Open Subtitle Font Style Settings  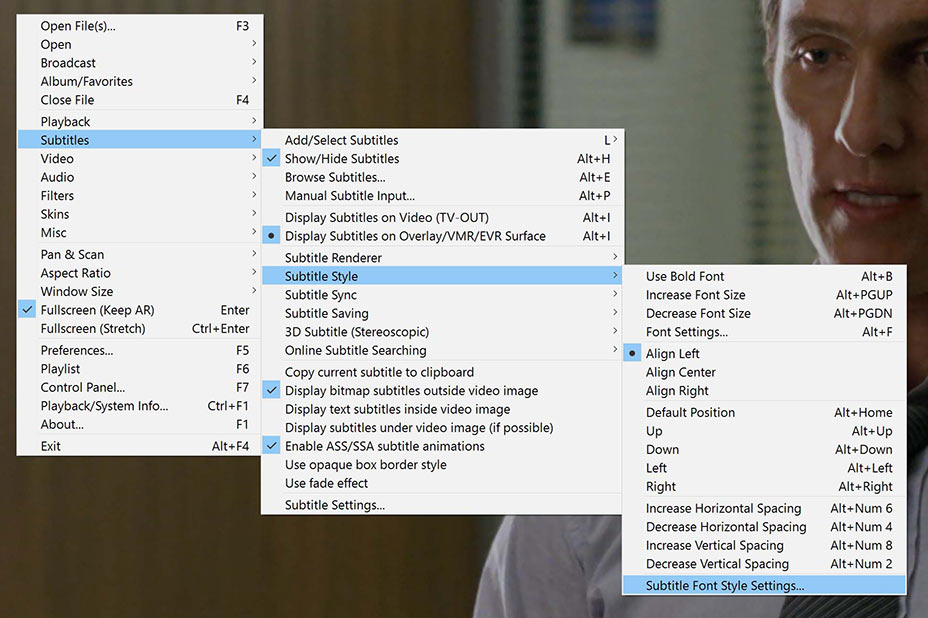pyautogui.click(x=724, y=586)
